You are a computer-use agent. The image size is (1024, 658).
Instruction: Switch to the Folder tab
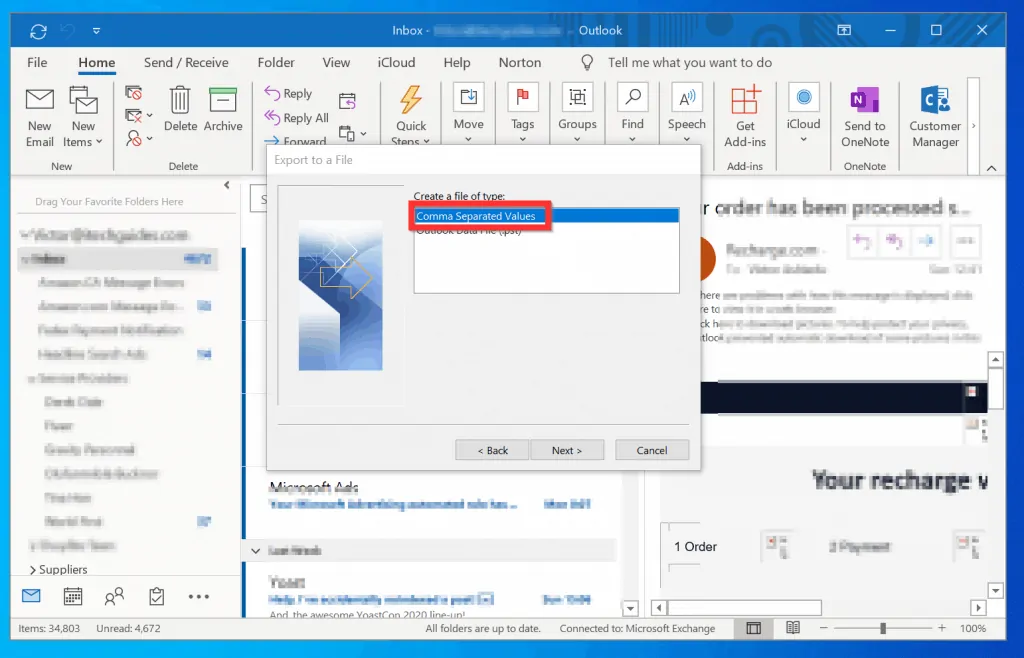click(276, 63)
